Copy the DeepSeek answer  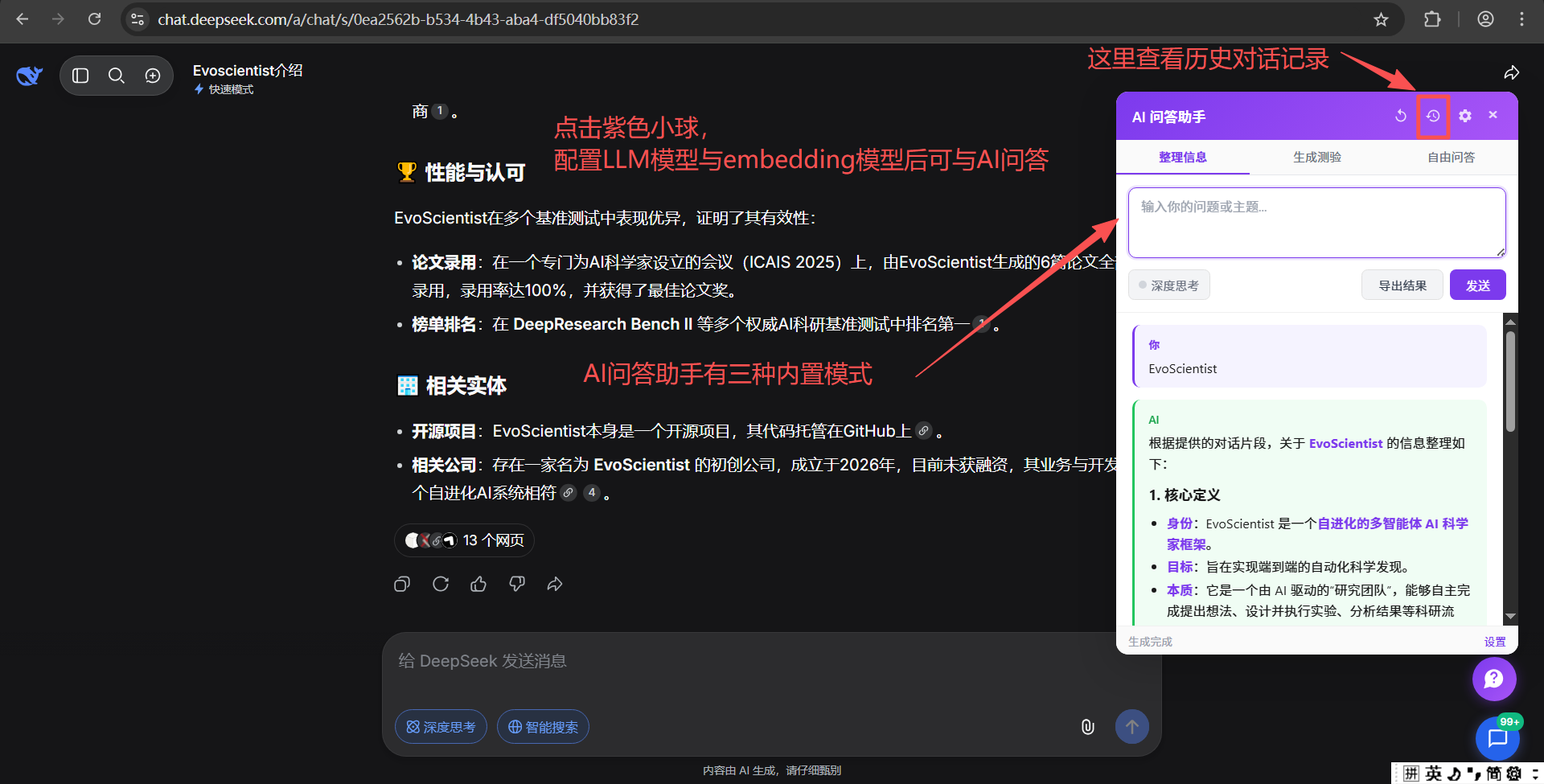402,584
